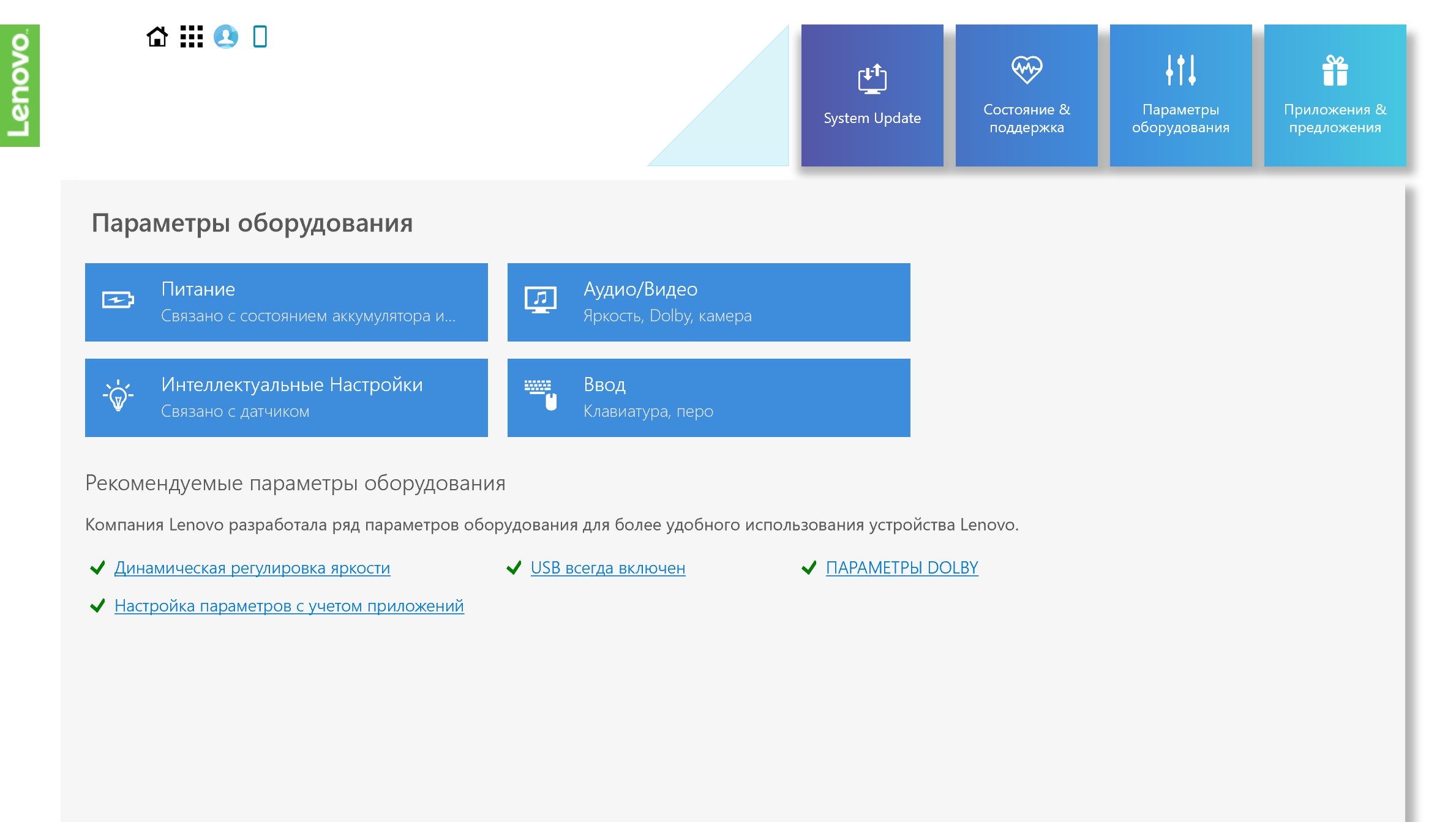Click the mobile device icon
This screenshot has height=822, width=1456.
click(x=260, y=37)
